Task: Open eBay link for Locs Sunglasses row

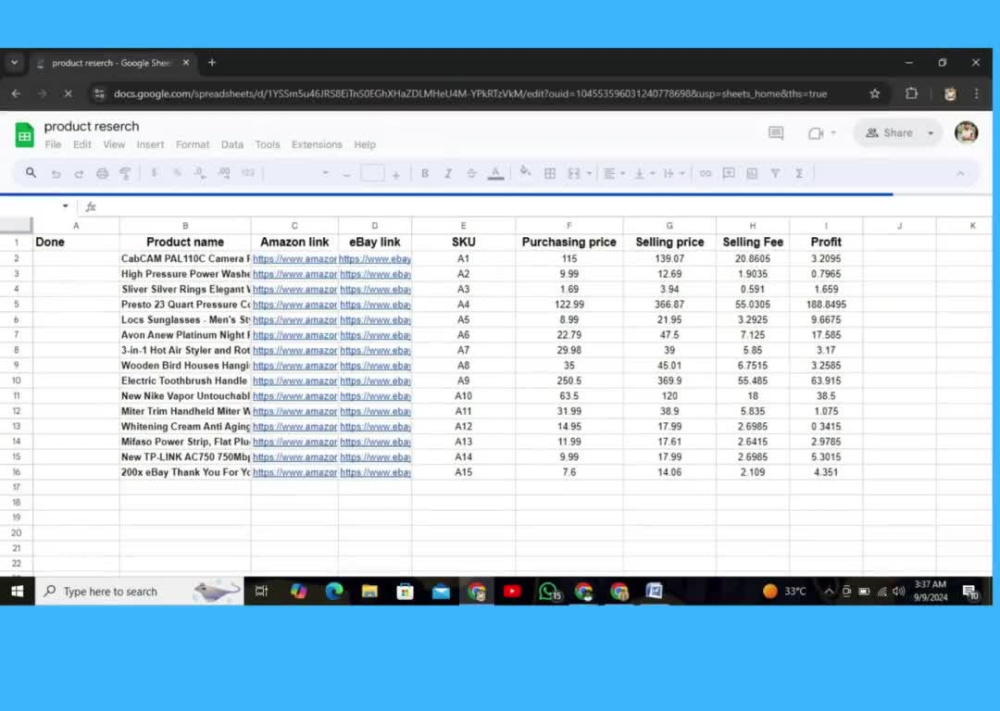Action: 375,320
